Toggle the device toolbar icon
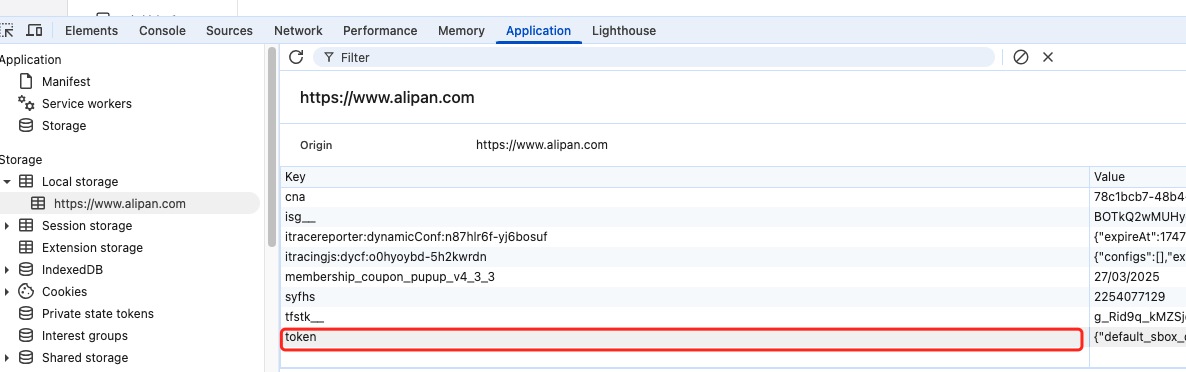 [x=34, y=30]
